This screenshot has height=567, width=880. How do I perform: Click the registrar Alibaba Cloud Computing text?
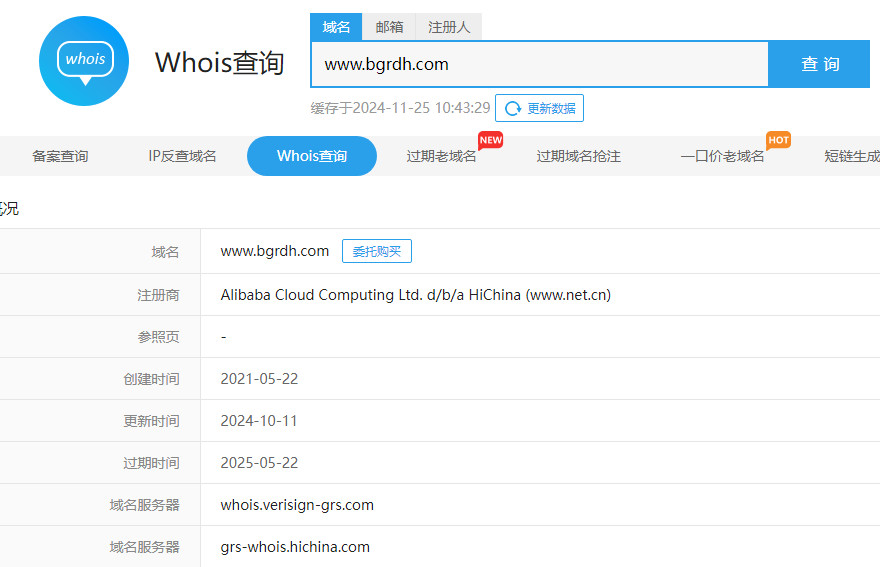pyautogui.click(x=415, y=295)
